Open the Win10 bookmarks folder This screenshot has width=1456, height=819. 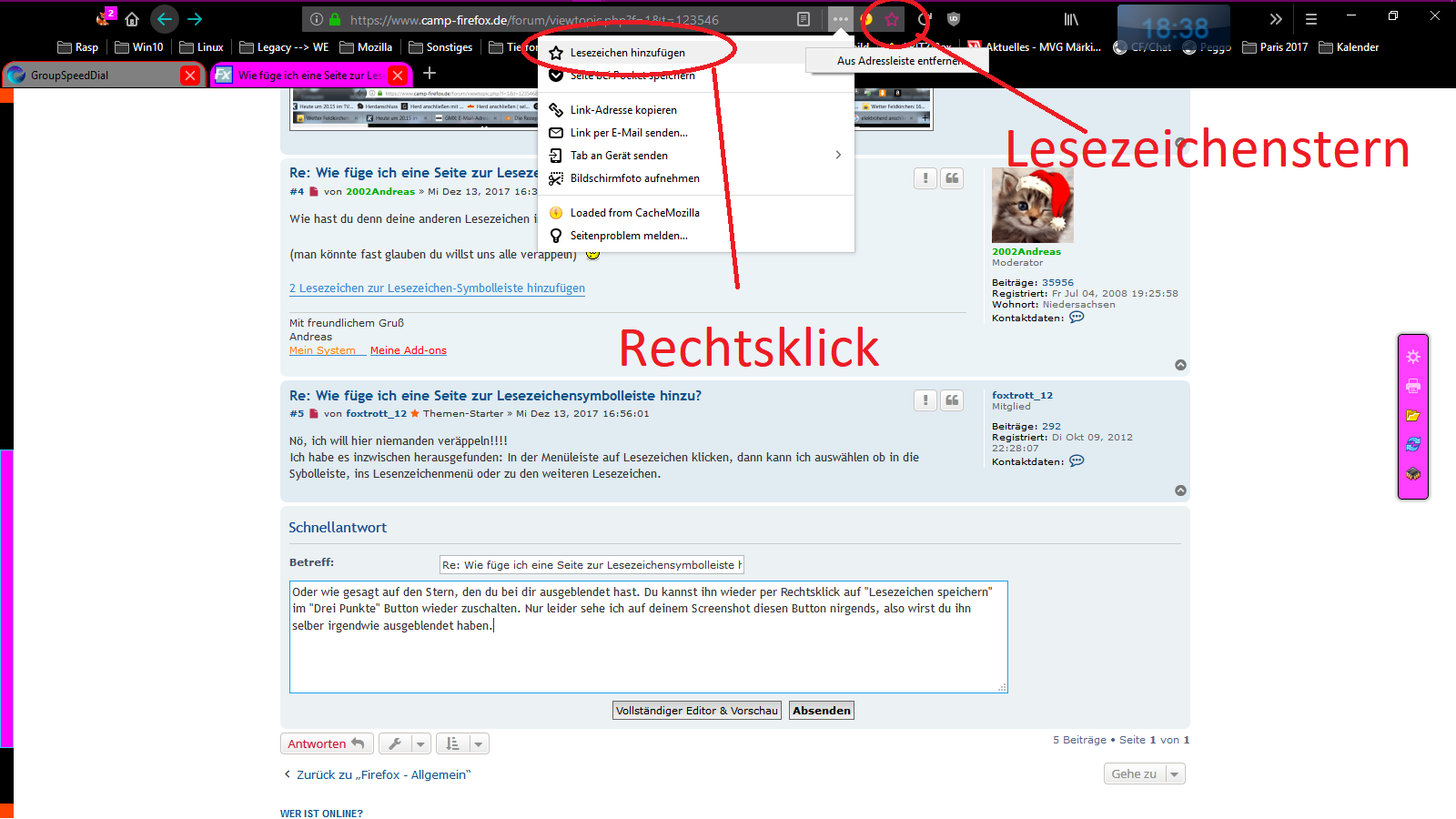point(139,47)
